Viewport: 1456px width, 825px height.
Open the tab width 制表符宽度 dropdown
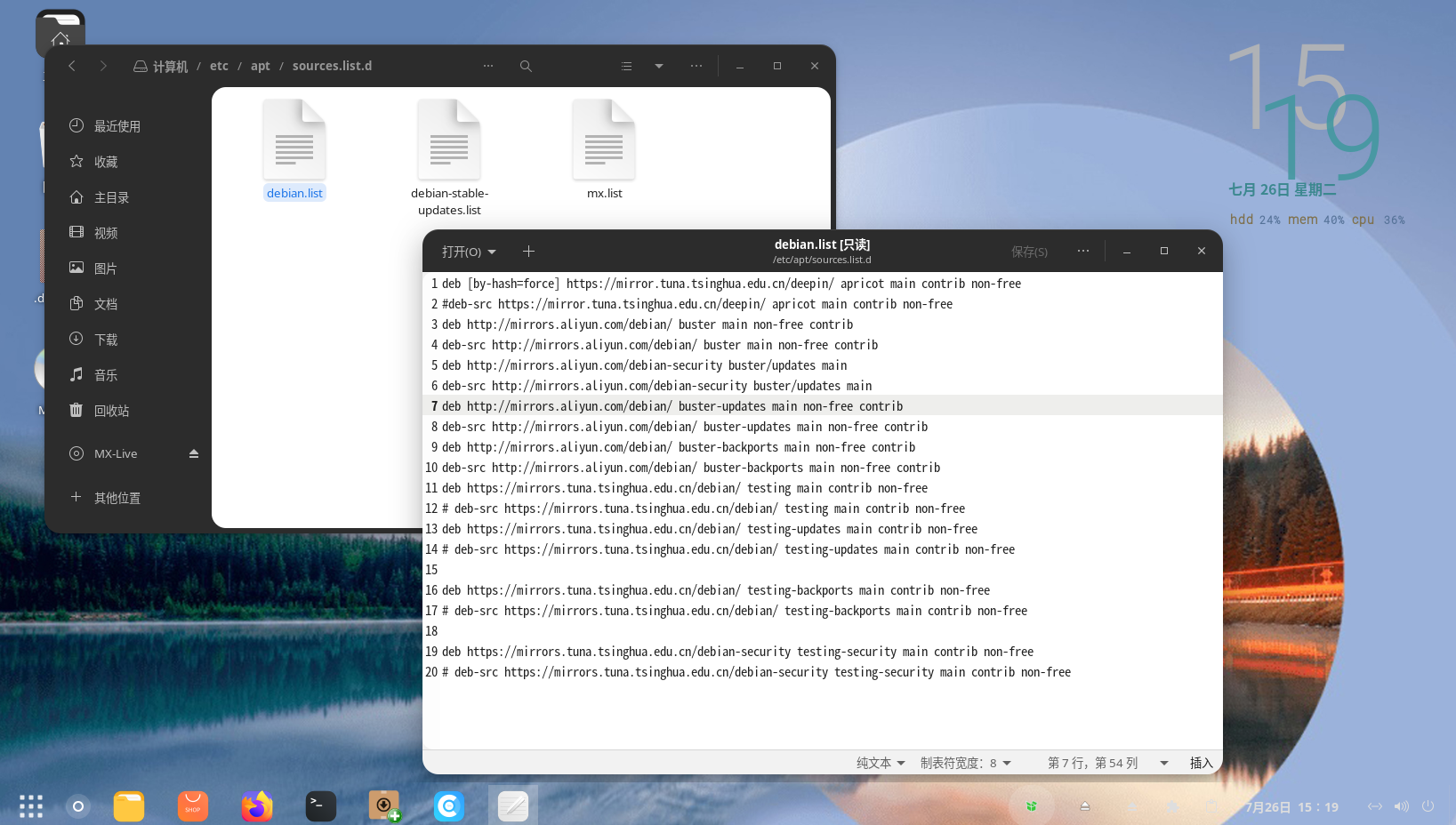coord(965,763)
